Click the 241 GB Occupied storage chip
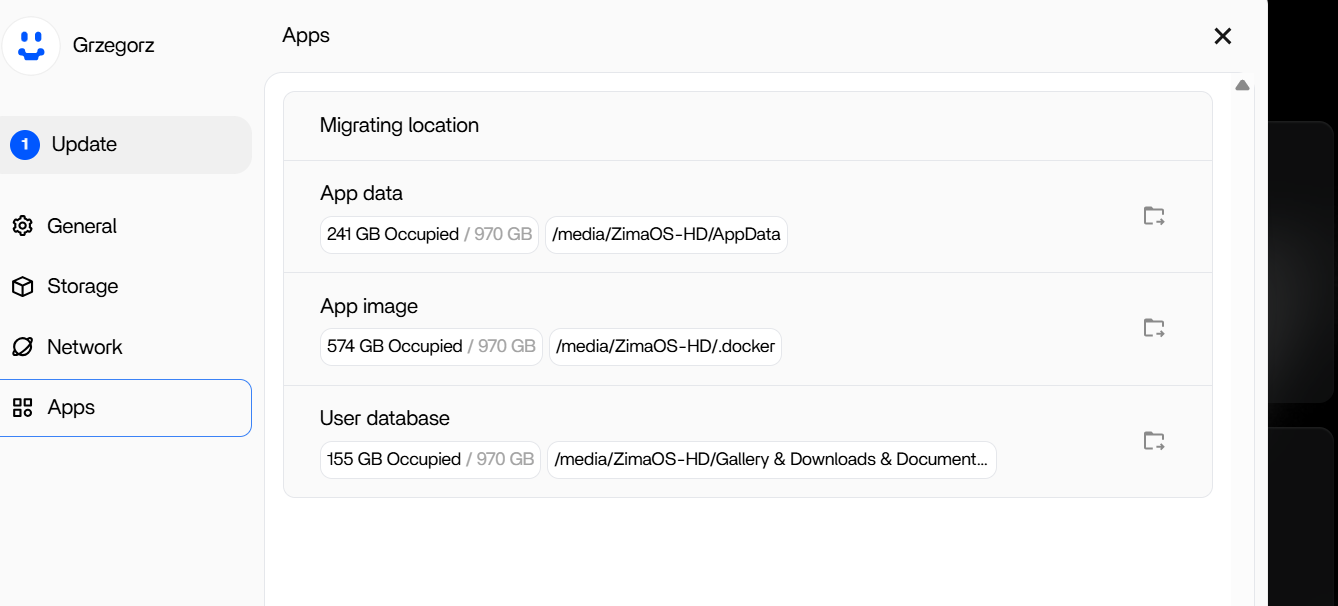1338x606 pixels. (x=429, y=235)
